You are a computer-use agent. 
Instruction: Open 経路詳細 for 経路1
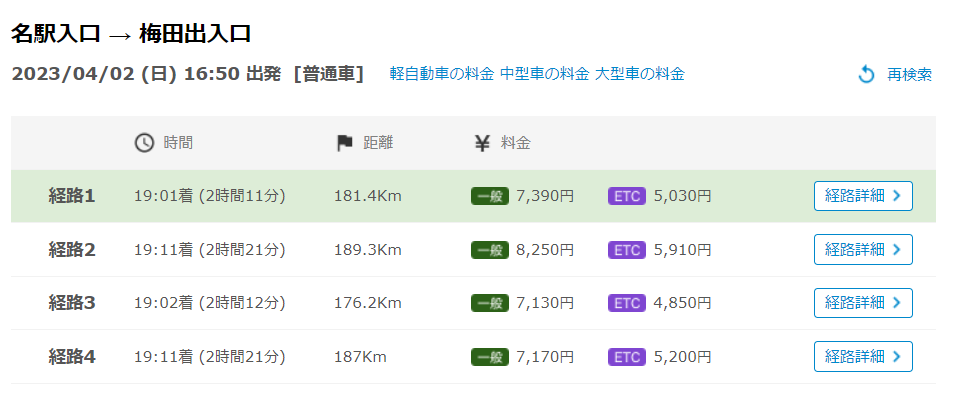[863, 196]
